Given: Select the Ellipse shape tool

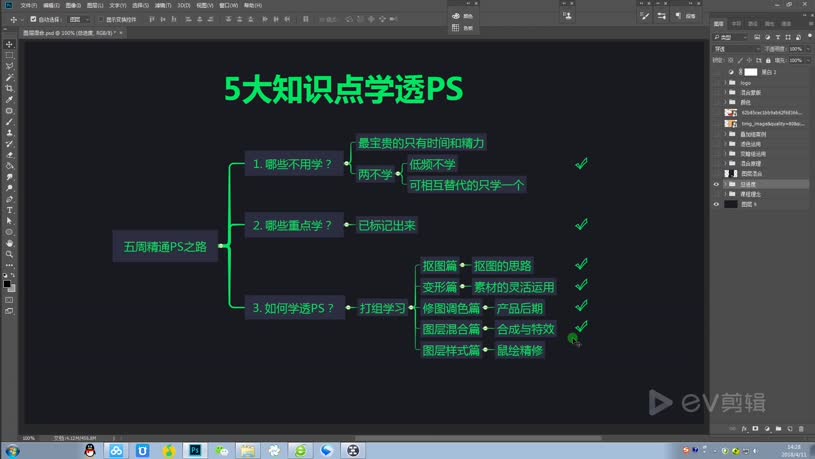Looking at the screenshot, I should tap(9, 232).
